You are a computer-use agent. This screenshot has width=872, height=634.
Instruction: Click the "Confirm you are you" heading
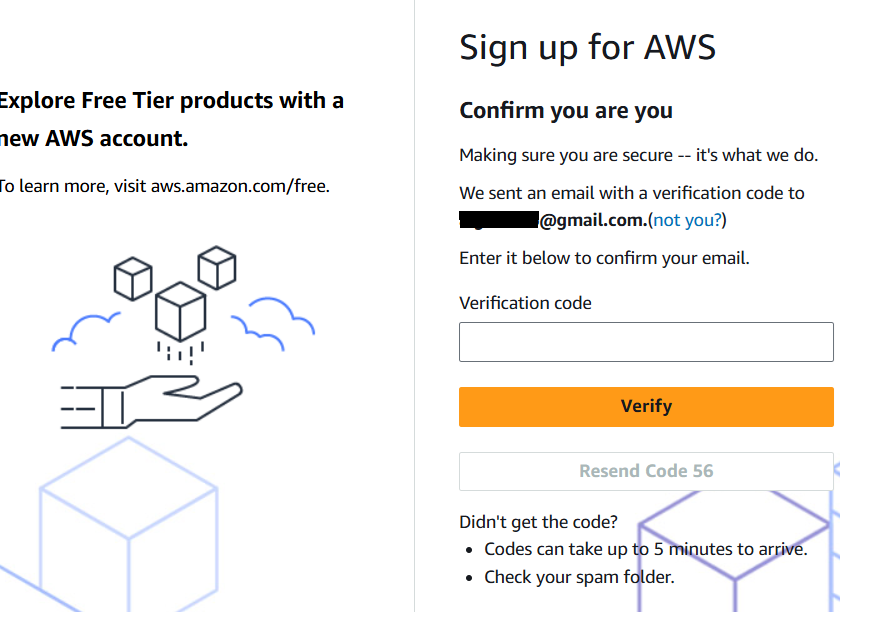point(566,111)
